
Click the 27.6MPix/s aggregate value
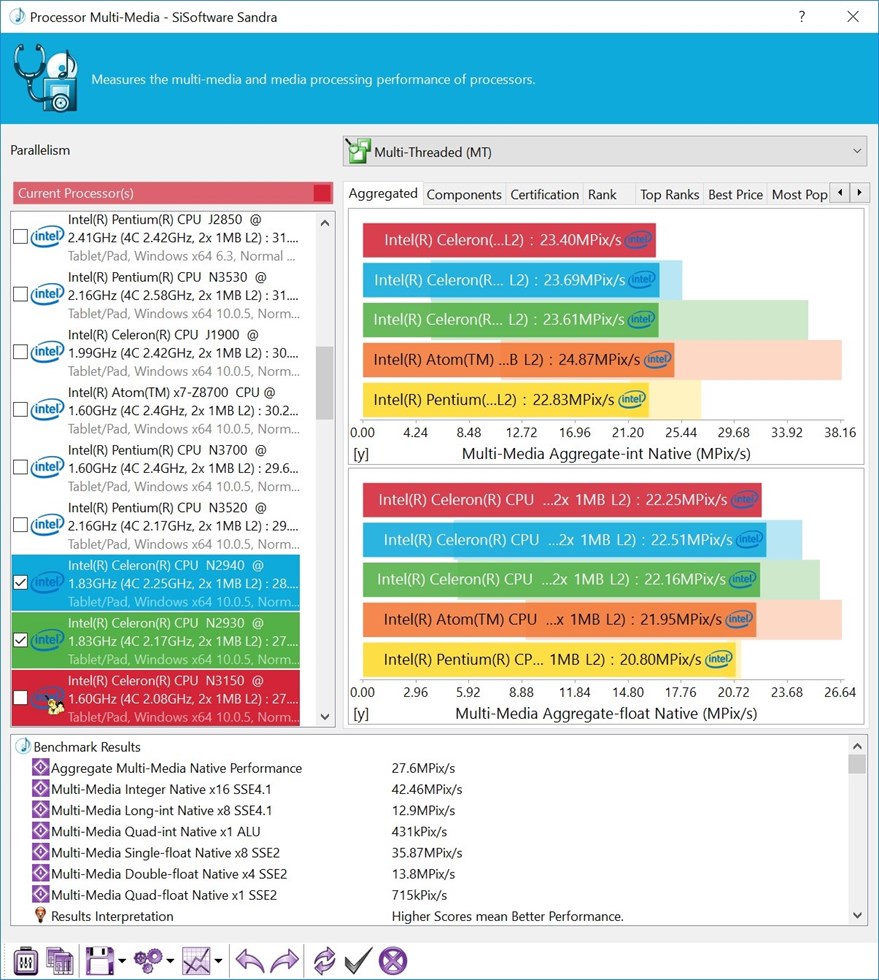[423, 768]
